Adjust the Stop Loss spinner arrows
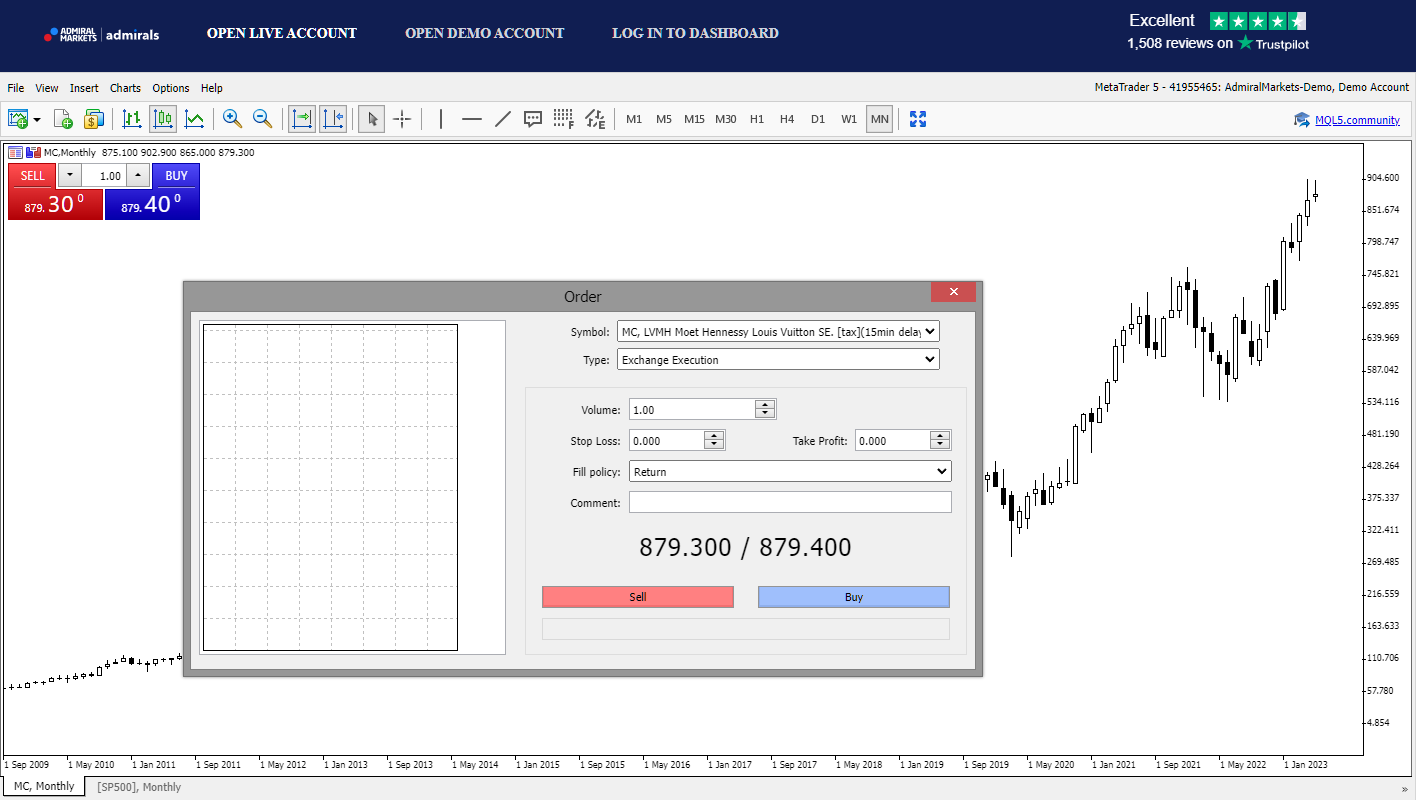1416x800 pixels. 714,440
